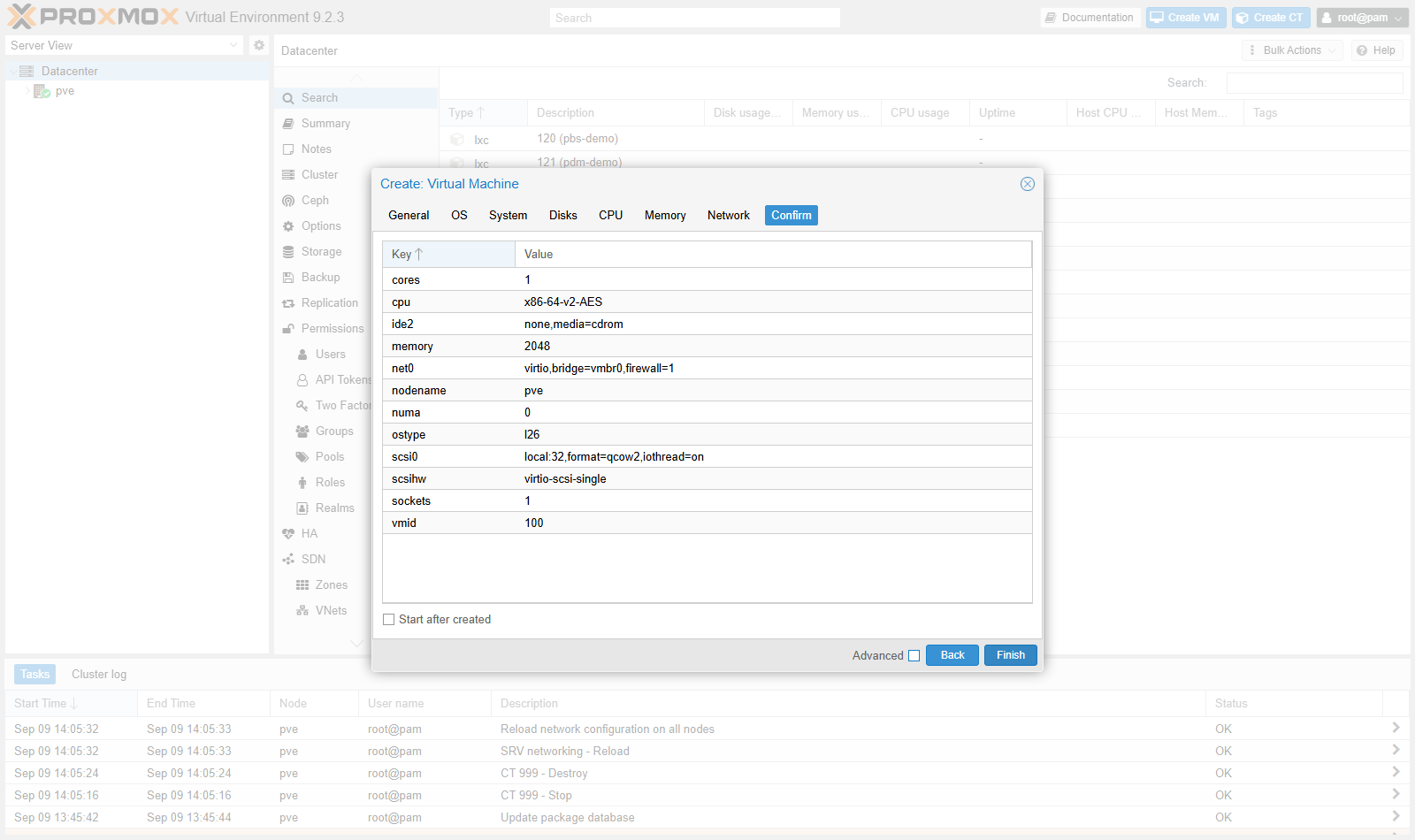This screenshot has width=1415, height=840.
Task: Select the scsi0 row in the dialog
Action: point(707,457)
